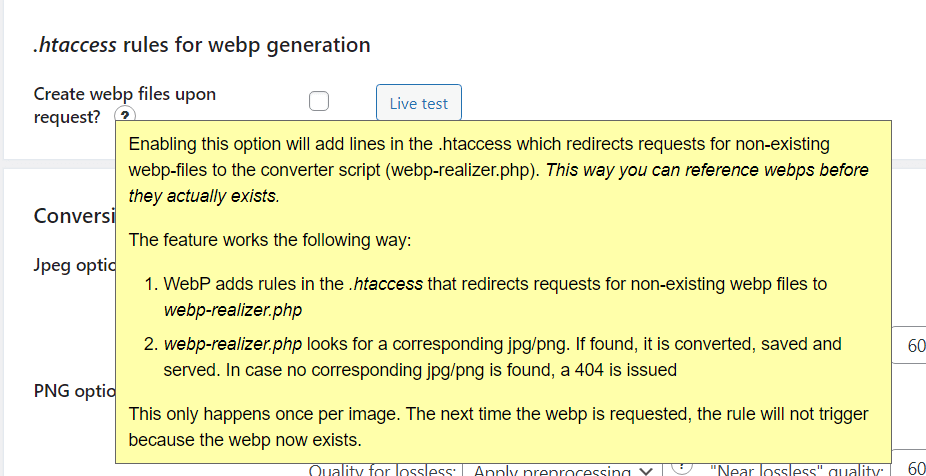
Task: Focus the Near lossless quality number field
Action: [x=908, y=465]
